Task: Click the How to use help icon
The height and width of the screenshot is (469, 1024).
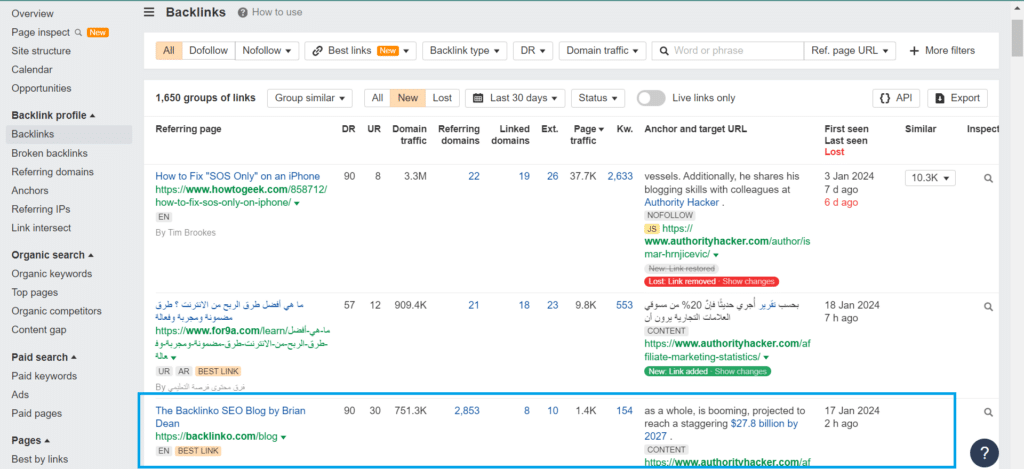Action: 243,12
